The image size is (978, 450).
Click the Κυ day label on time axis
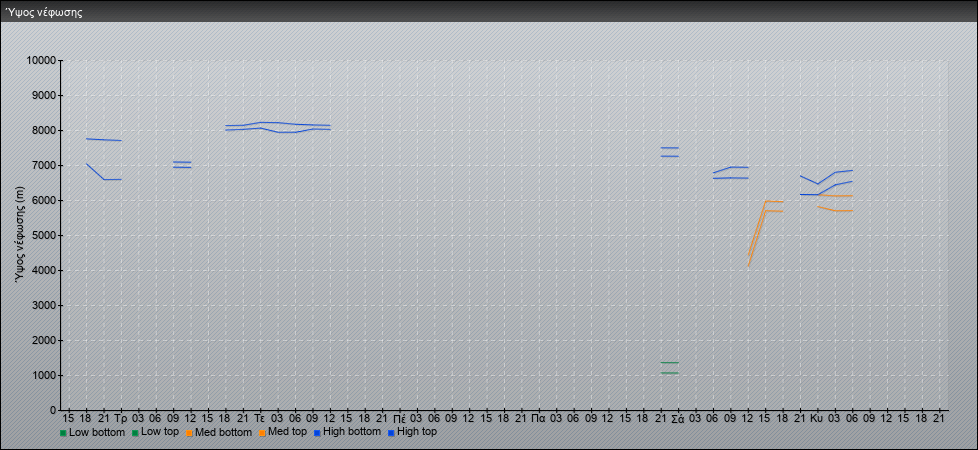pyautogui.click(x=818, y=419)
